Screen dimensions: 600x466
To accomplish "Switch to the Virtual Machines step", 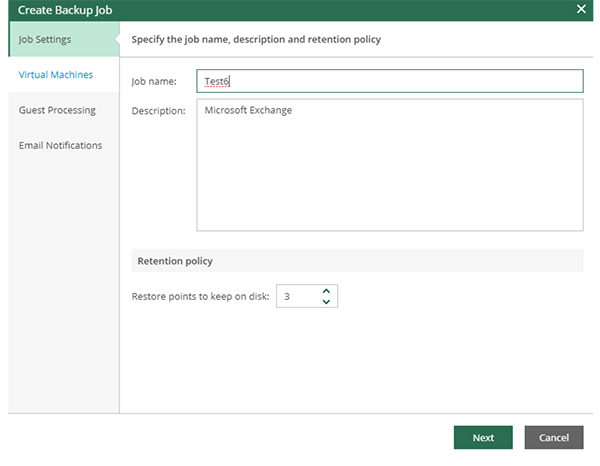I will (x=56, y=75).
